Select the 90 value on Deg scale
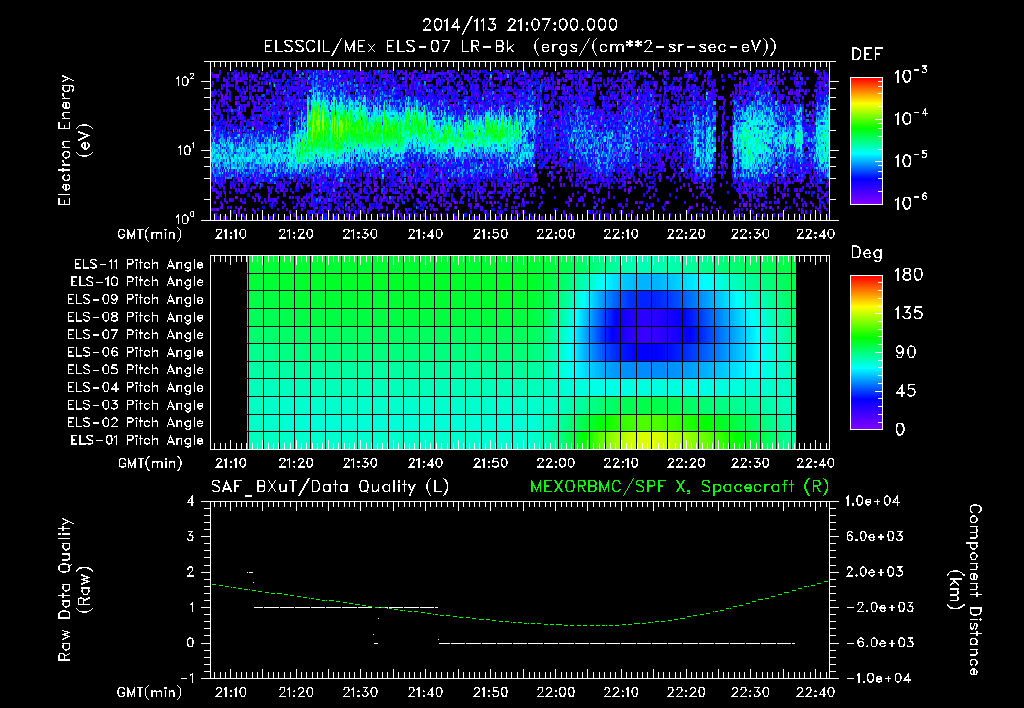Viewport: 1024px width, 708px height. pyautogui.click(x=906, y=352)
